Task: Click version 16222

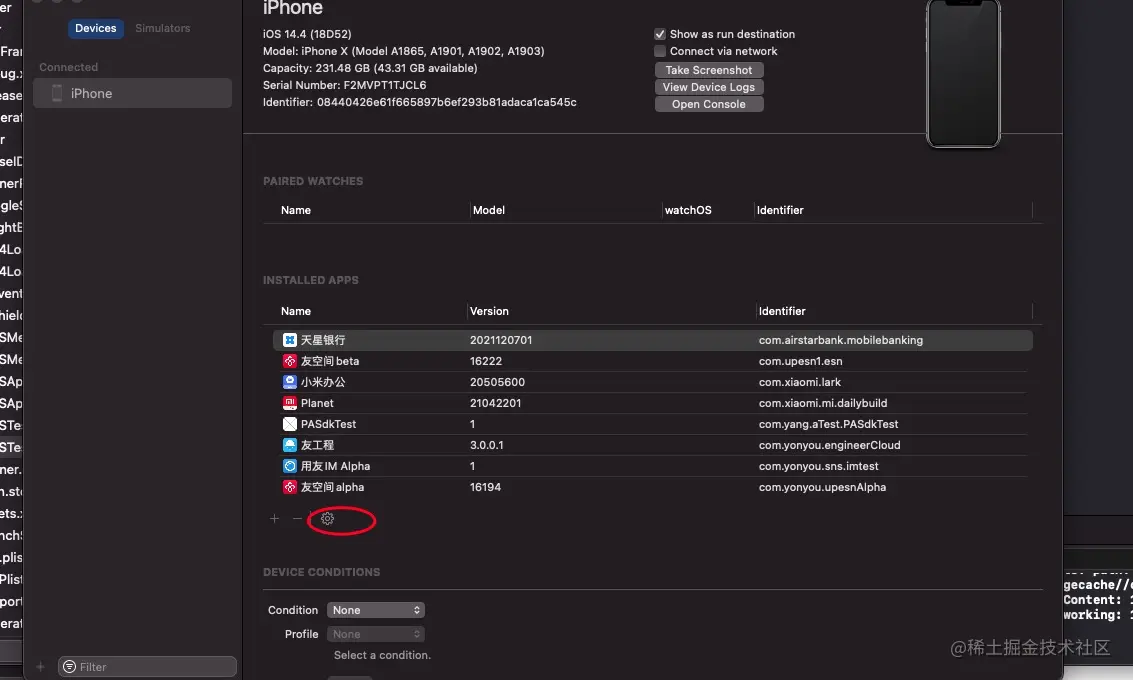Action: coord(486,361)
